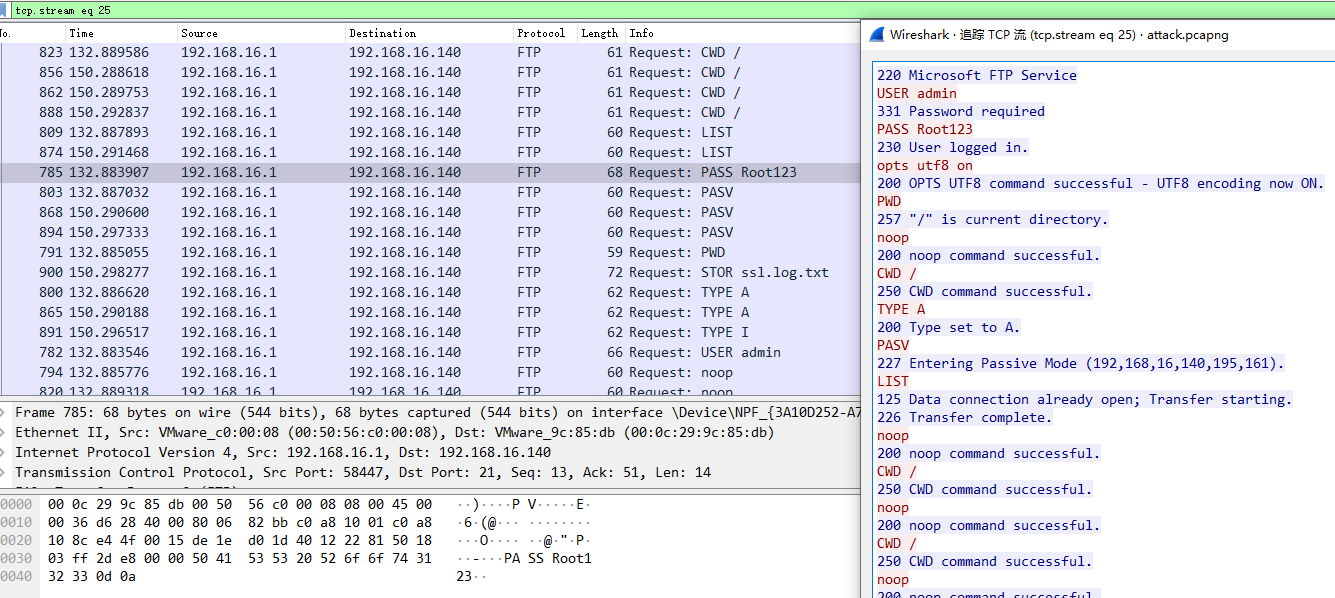
Task: Select packet 891 TYPE I row
Action: pyautogui.click(x=430, y=332)
